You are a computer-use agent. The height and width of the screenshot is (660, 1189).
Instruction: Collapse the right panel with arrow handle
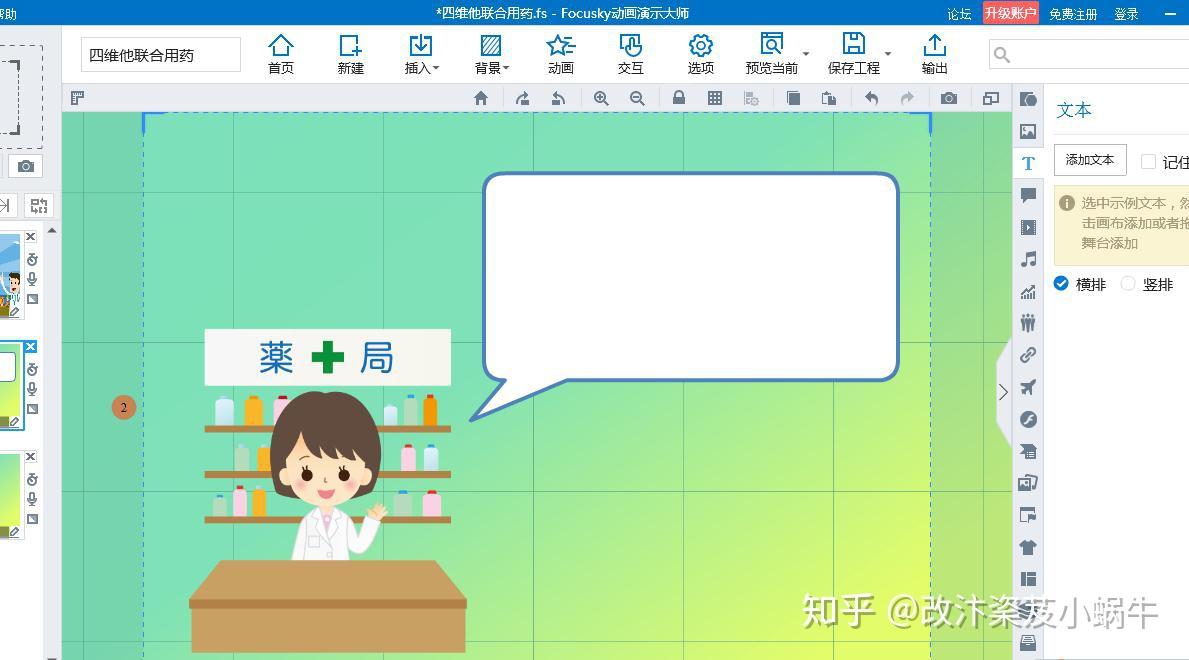(x=1003, y=391)
